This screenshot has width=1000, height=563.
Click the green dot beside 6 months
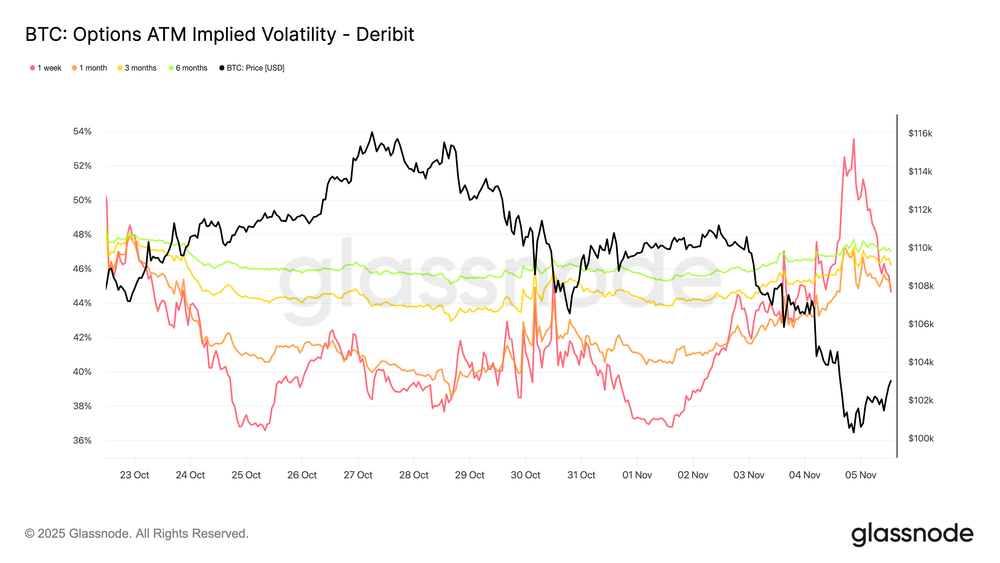point(173,68)
